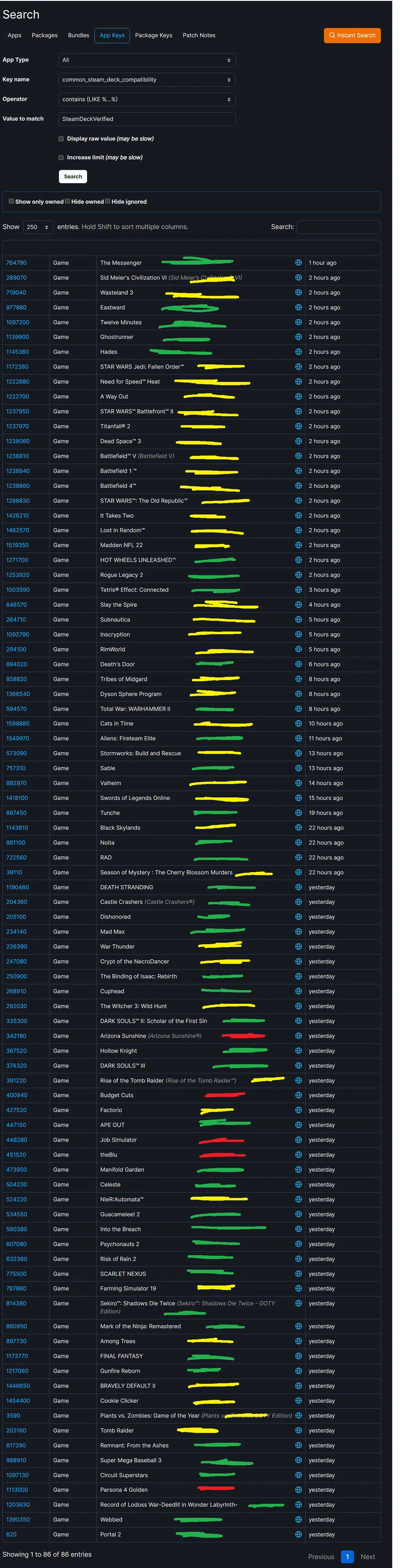
Task: Click the Mark of the Ninja: Remastered name
Action: (141, 1326)
